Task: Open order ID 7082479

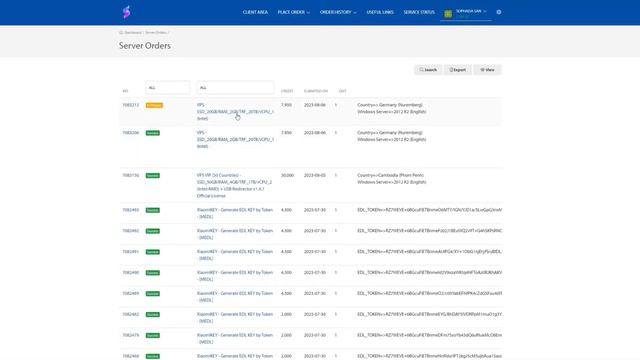Action: 131,335
